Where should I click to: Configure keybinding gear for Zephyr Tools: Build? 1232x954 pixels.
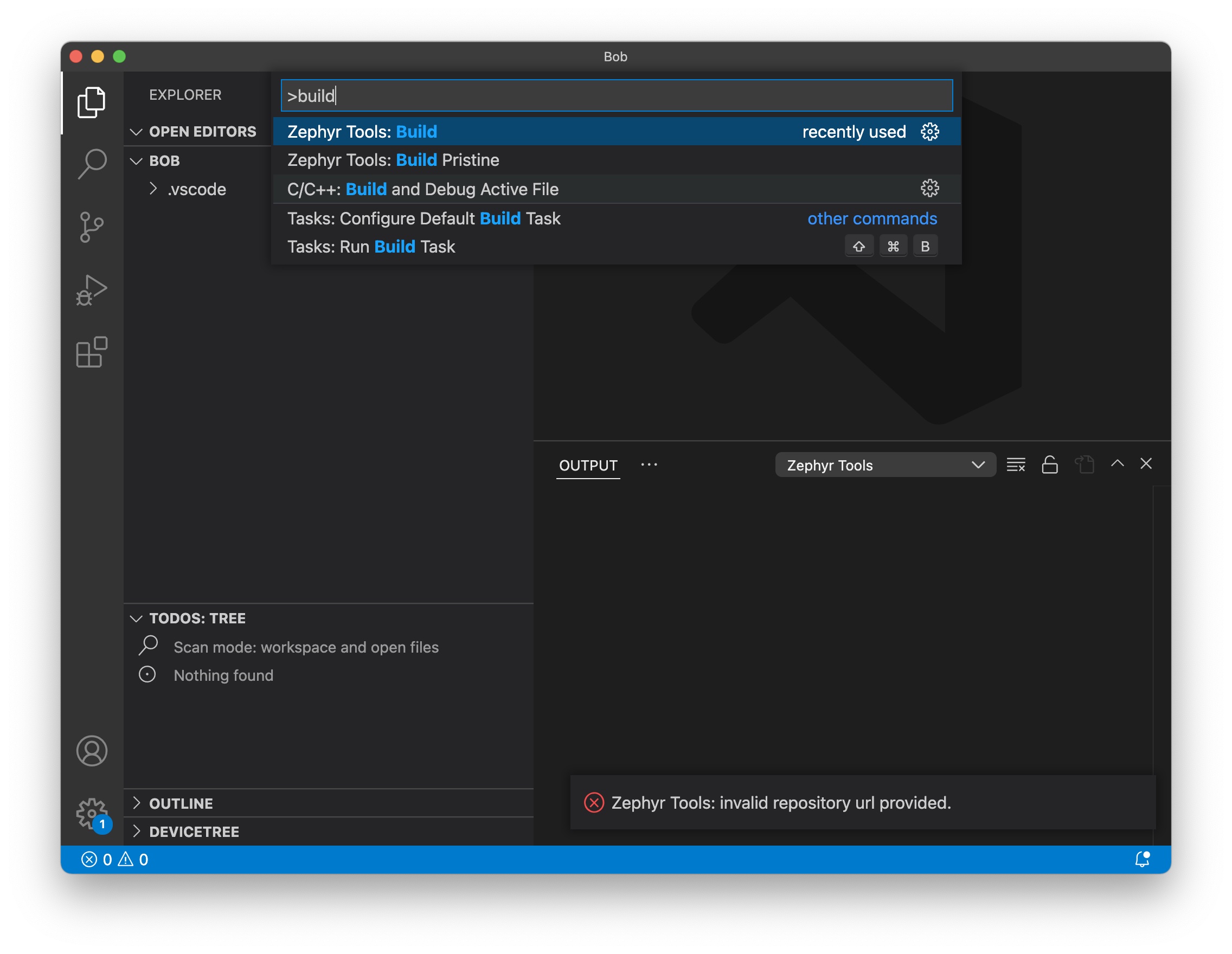tap(929, 131)
